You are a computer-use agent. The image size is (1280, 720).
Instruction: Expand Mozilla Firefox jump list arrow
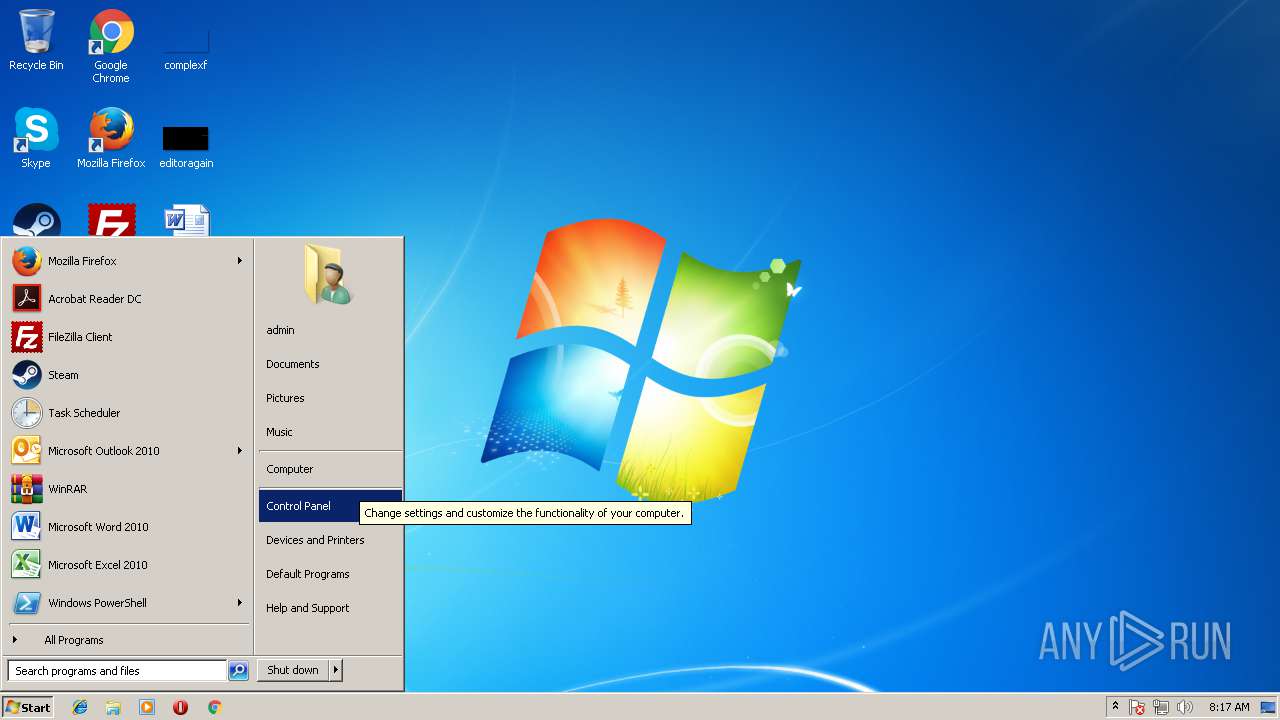(239, 261)
